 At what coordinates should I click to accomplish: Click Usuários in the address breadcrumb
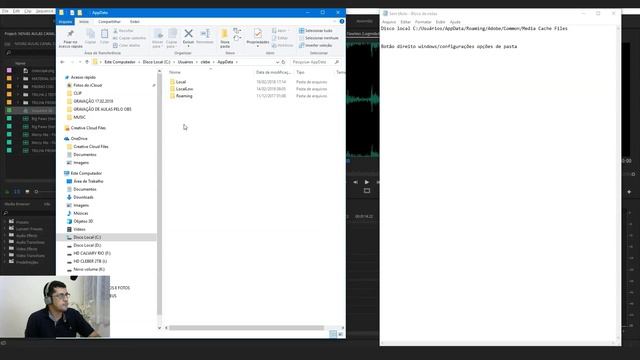coord(185,62)
